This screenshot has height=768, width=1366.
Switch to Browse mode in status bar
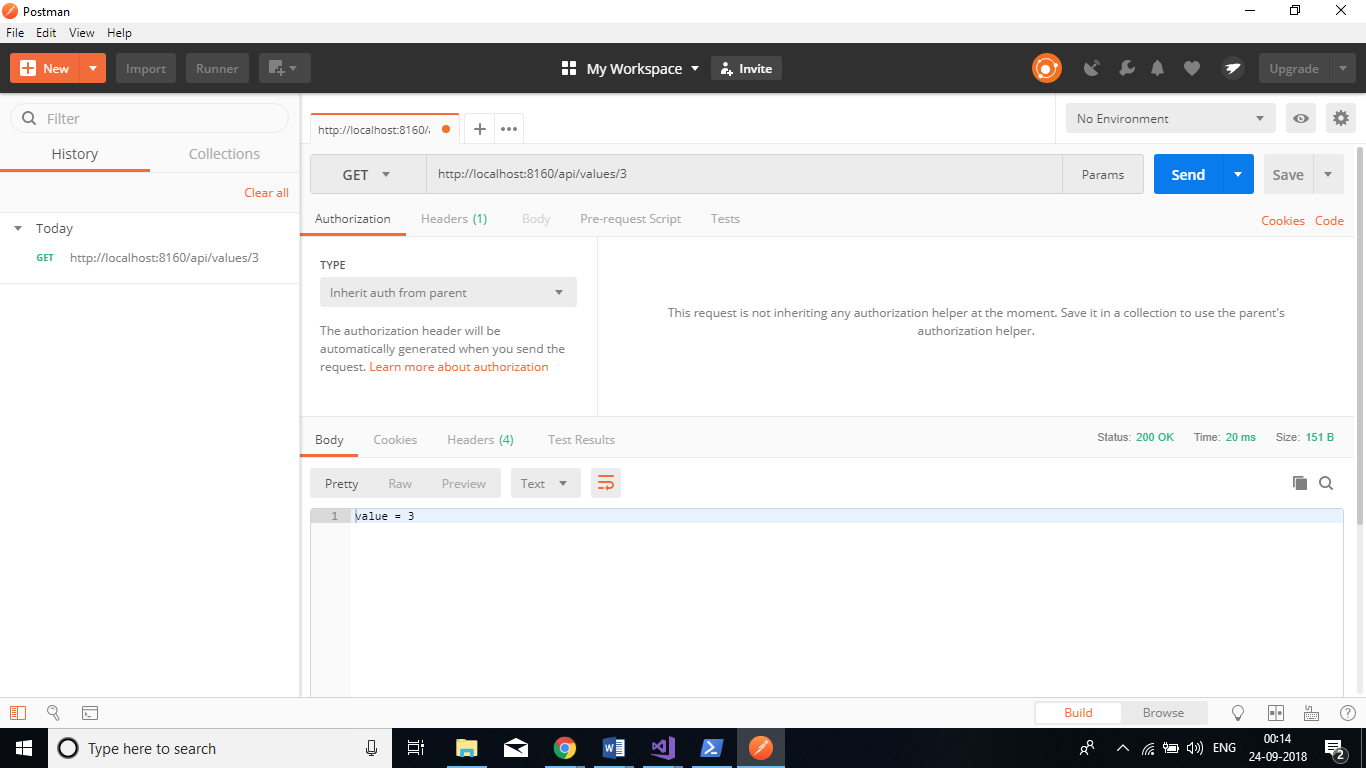point(1163,713)
